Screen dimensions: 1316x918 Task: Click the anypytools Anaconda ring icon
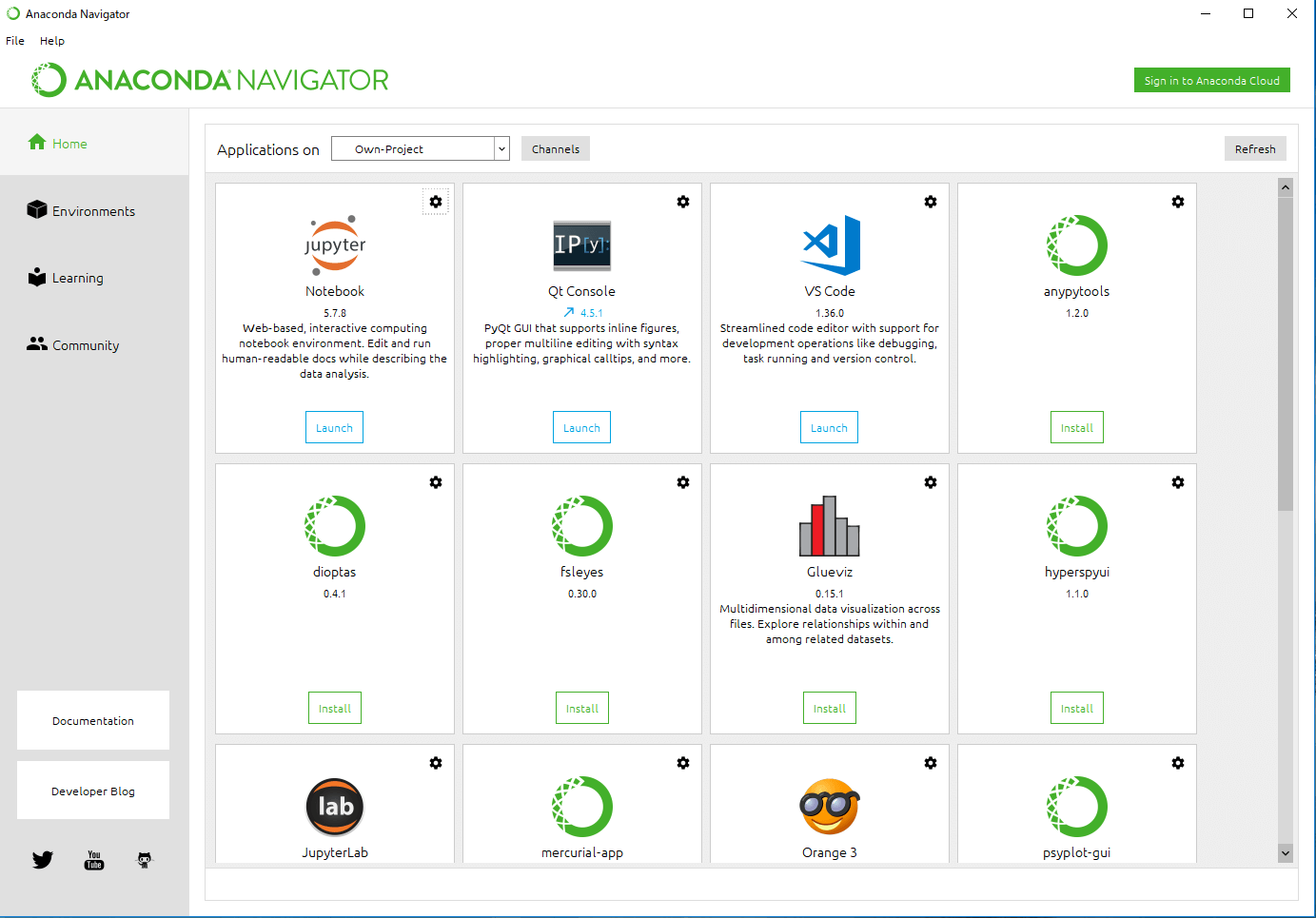tap(1077, 245)
